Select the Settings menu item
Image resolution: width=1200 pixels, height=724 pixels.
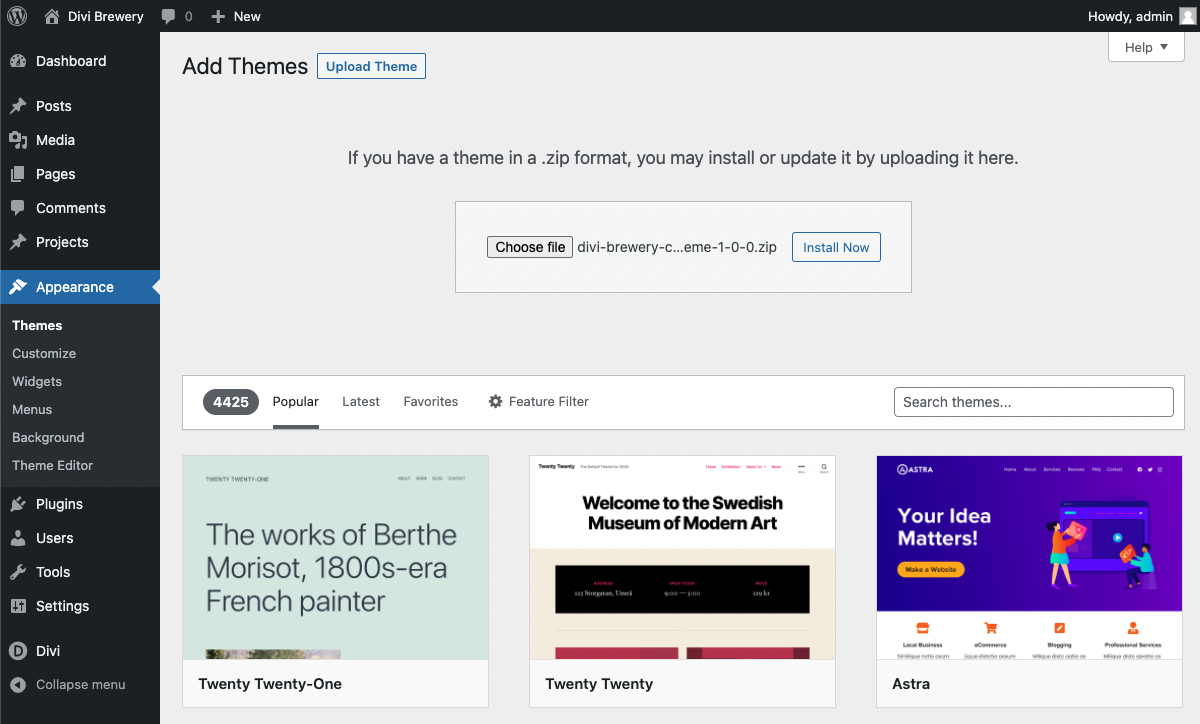point(80,606)
